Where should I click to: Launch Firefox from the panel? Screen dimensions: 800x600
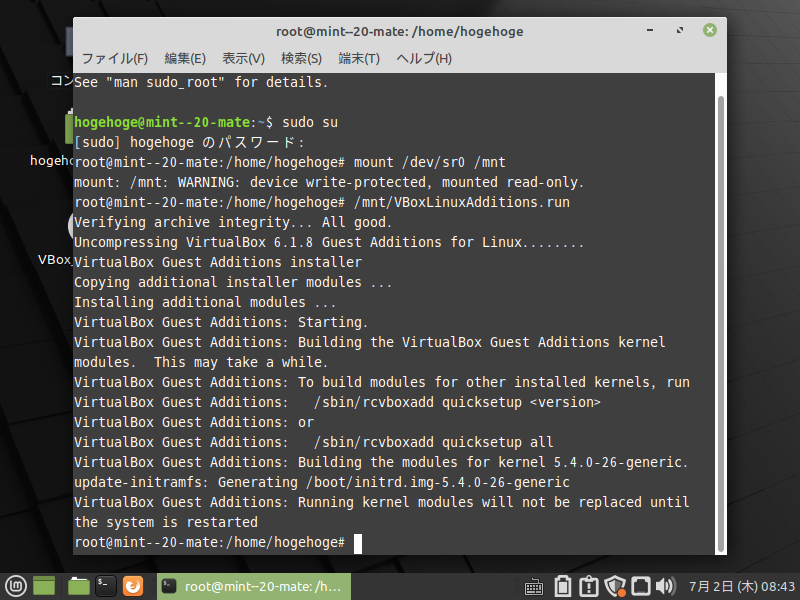coord(133,586)
